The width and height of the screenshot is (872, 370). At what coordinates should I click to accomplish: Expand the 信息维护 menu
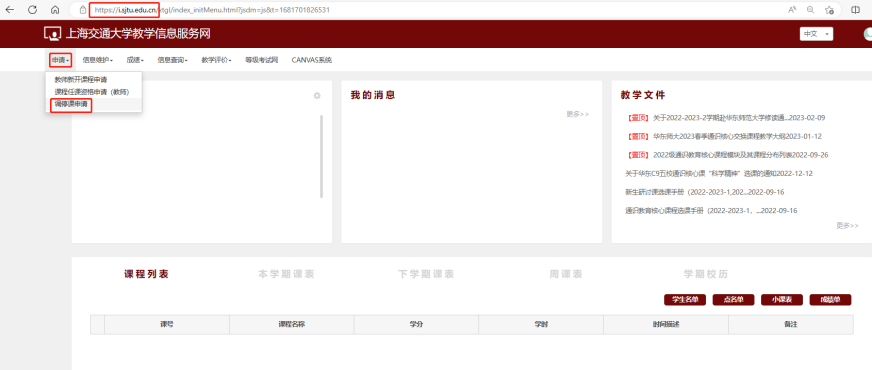coord(97,60)
